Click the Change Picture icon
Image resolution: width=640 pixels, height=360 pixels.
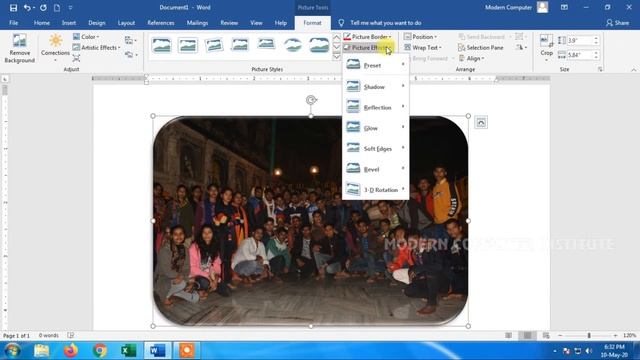(x=130, y=40)
